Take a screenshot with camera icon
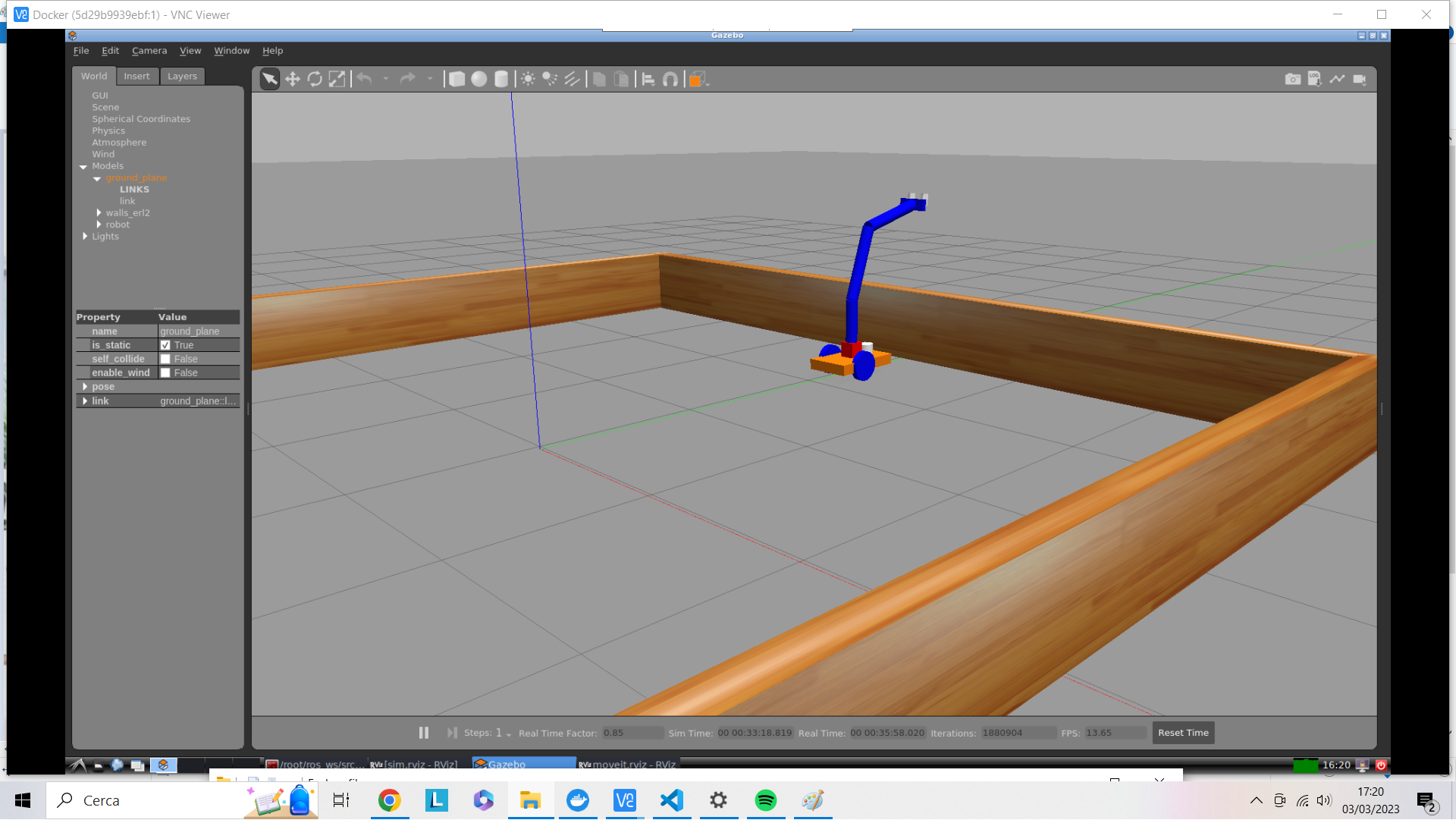The width and height of the screenshot is (1456, 820). click(1293, 79)
